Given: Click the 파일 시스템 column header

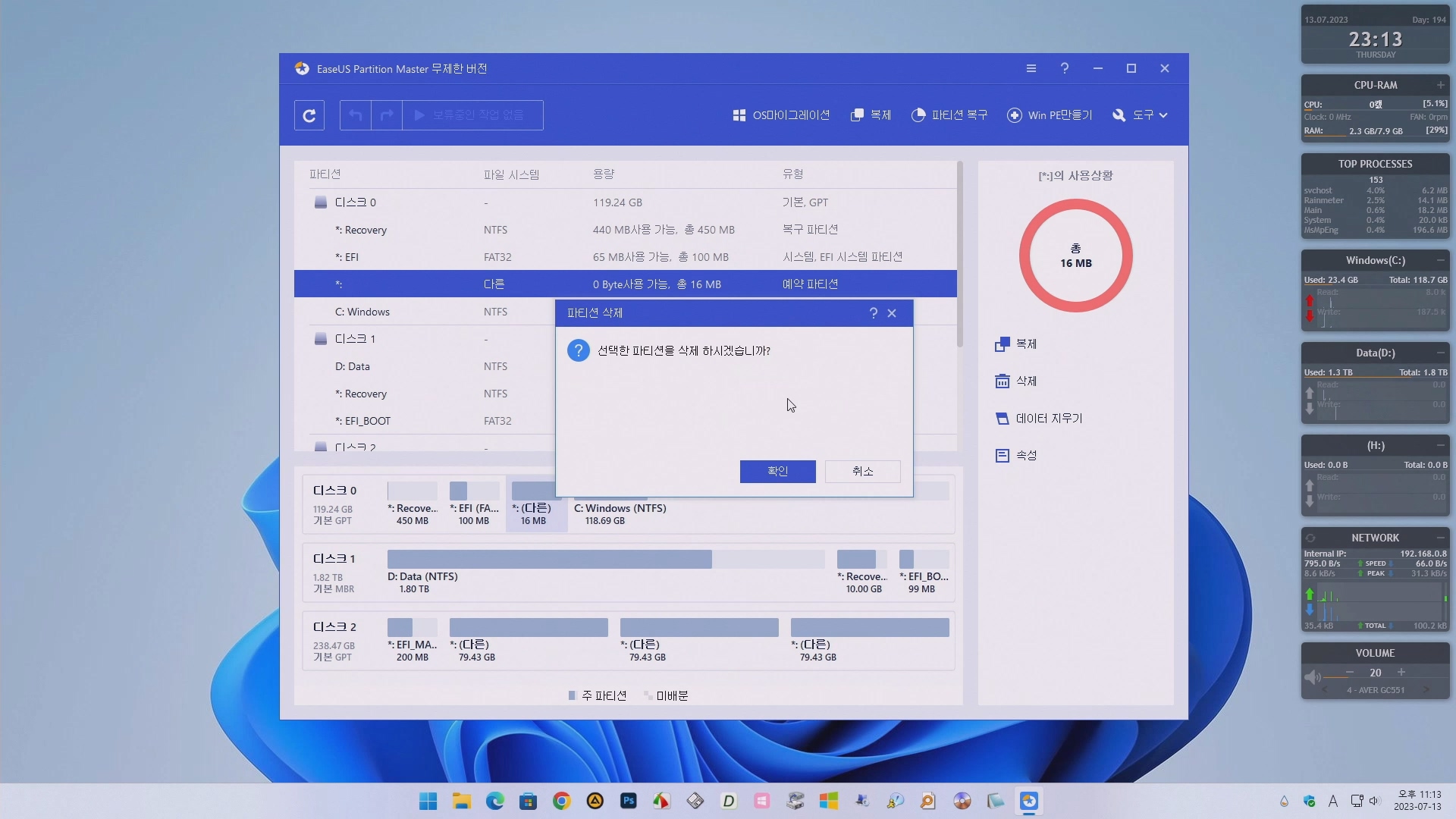Looking at the screenshot, I should (511, 174).
